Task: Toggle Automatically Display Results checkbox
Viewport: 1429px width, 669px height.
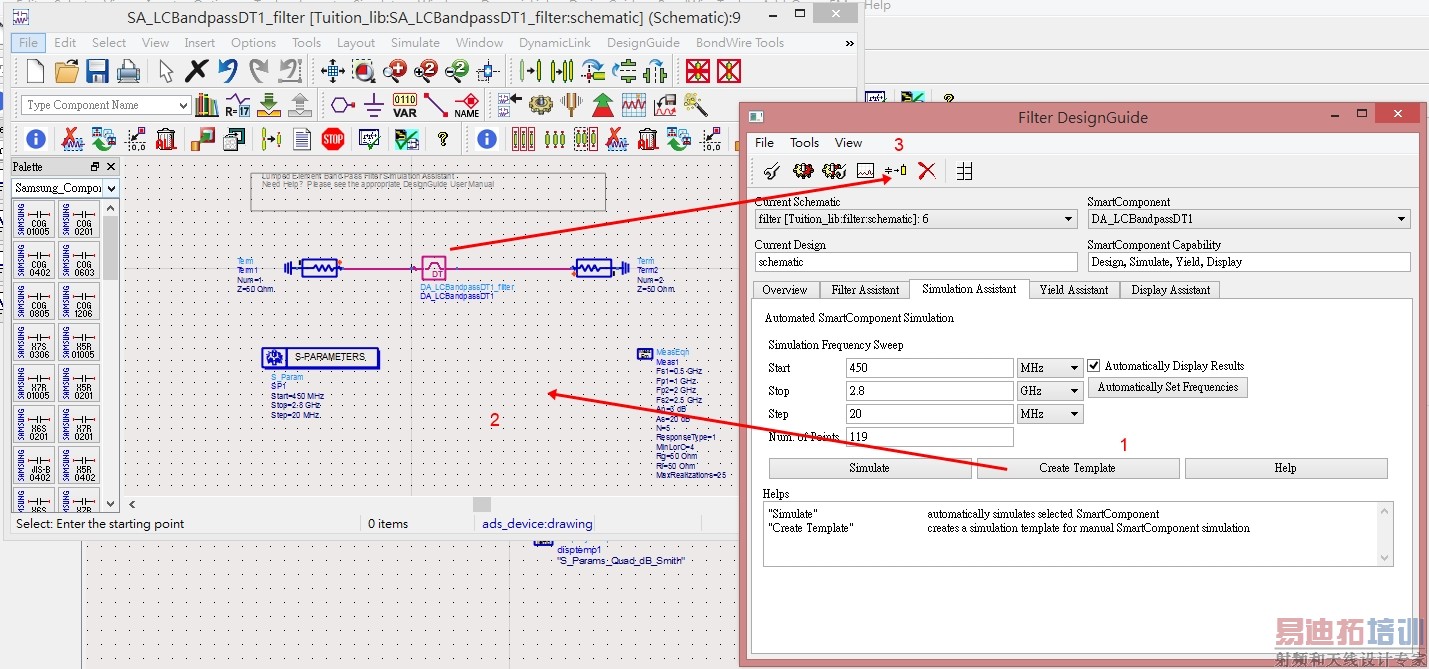Action: (x=1094, y=366)
